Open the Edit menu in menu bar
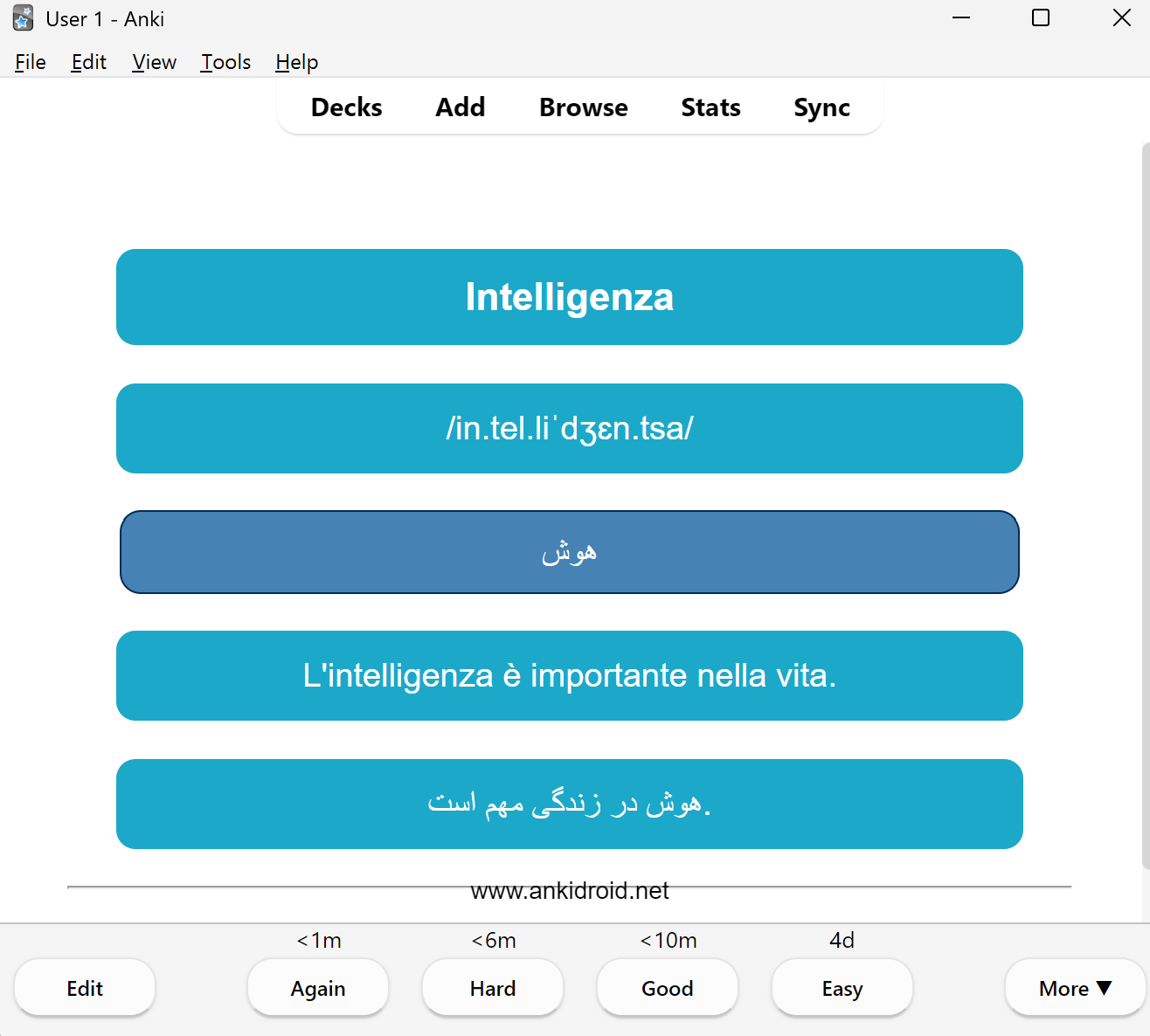This screenshot has height=1036, width=1150. (89, 62)
